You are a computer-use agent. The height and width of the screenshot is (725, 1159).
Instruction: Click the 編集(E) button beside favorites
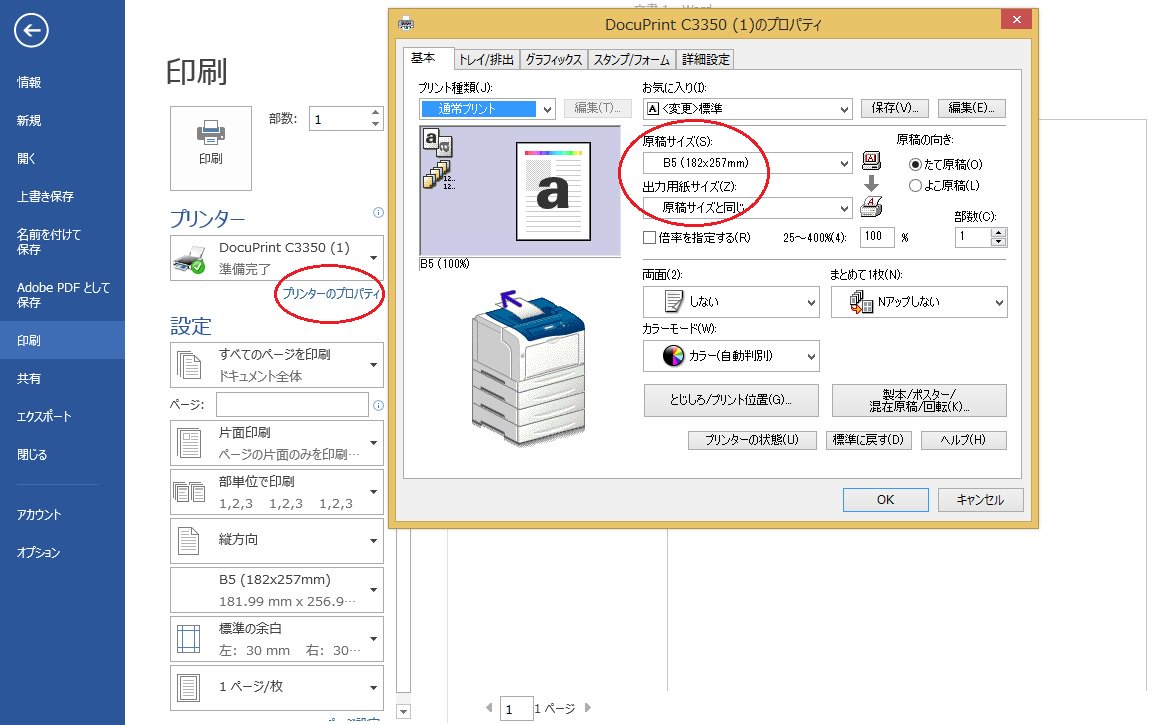972,108
